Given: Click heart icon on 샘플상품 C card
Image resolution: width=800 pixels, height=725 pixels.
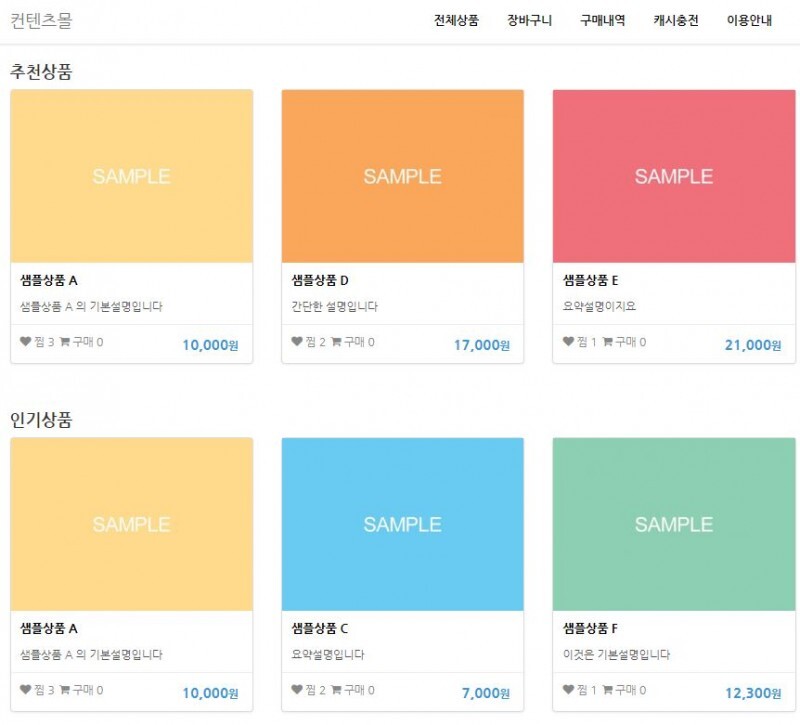Looking at the screenshot, I should 297,689.
